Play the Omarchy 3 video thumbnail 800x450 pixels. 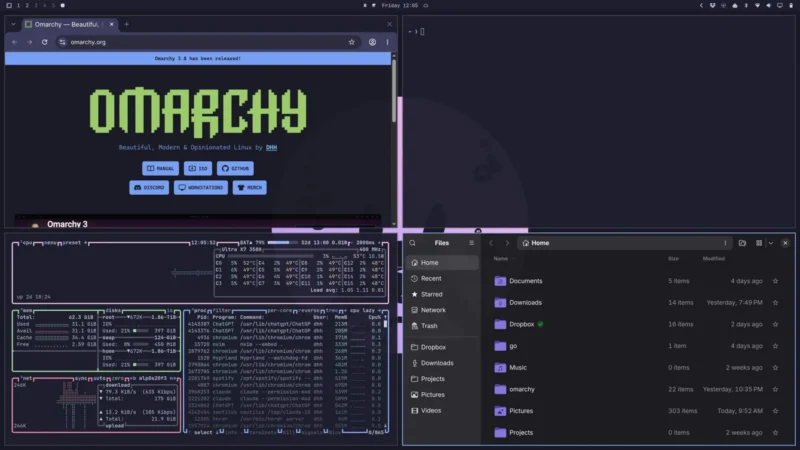click(198, 221)
